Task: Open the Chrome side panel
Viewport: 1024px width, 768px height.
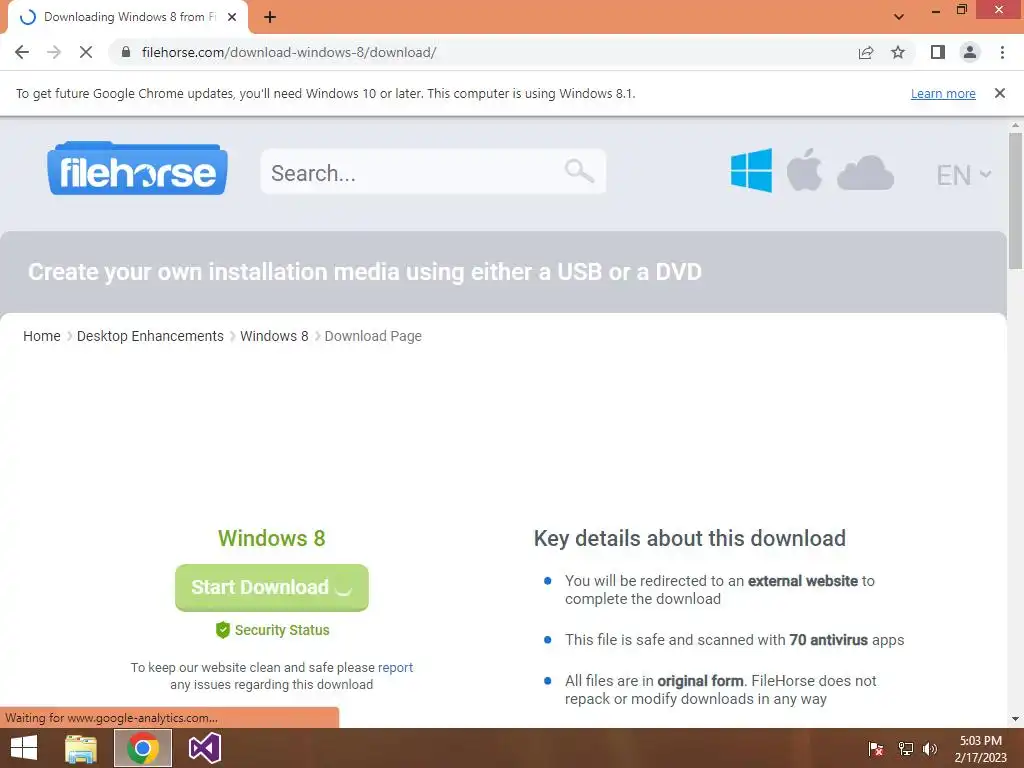Action: coord(938,52)
